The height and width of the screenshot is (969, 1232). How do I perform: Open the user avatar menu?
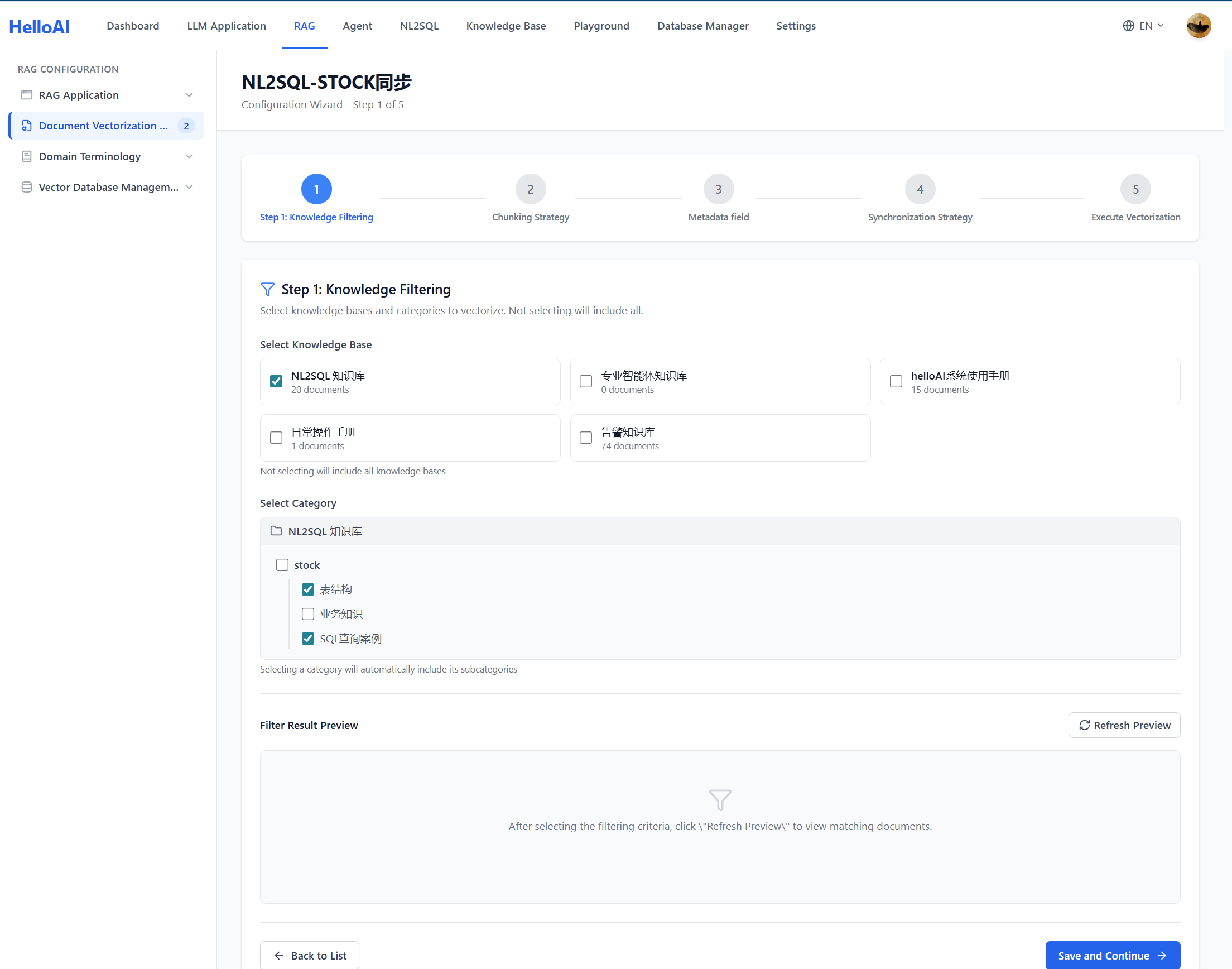pos(1198,26)
